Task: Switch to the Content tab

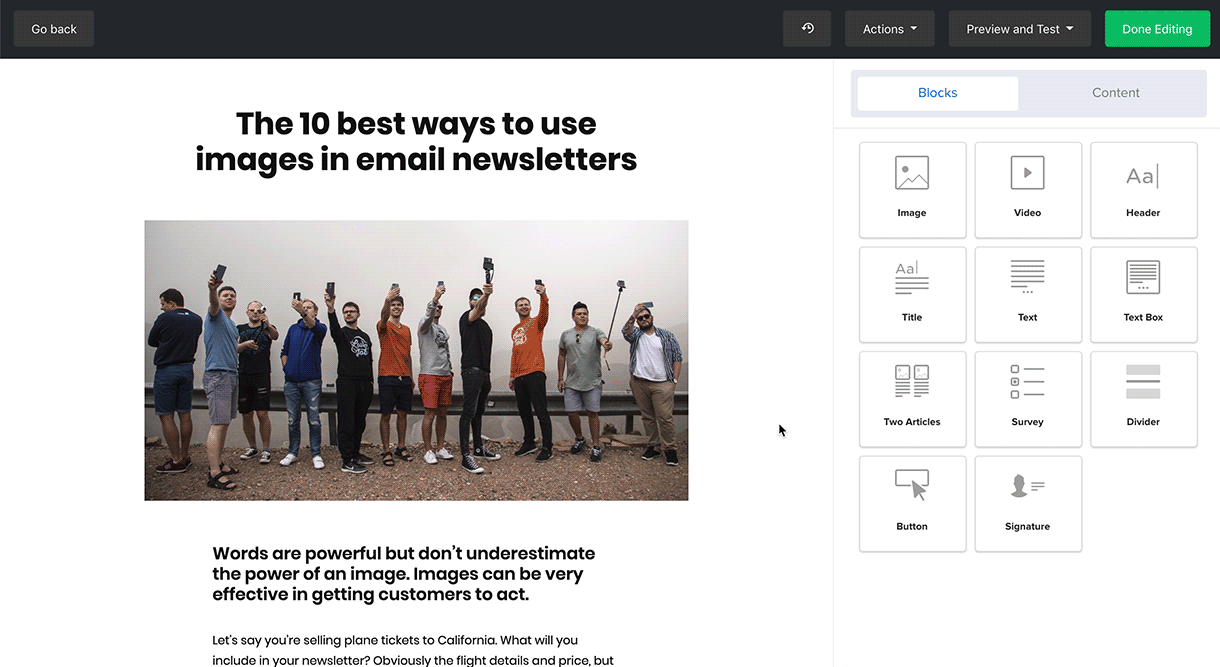Action: click(x=1115, y=92)
